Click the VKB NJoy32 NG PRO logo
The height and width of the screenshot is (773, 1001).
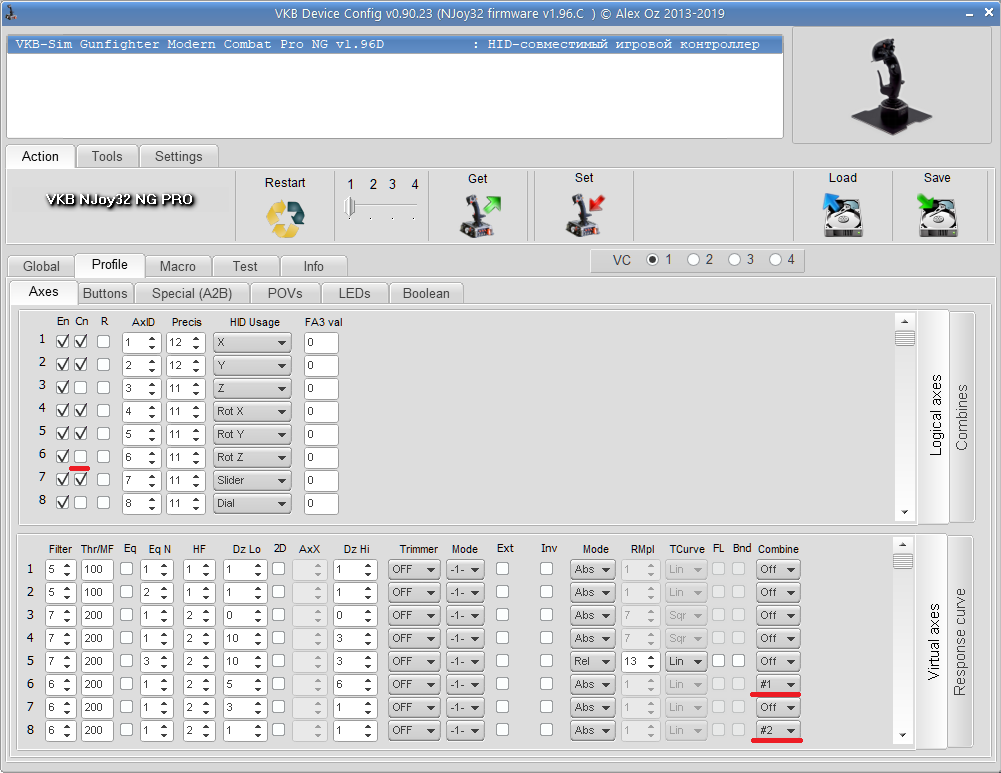pyautogui.click(x=119, y=200)
